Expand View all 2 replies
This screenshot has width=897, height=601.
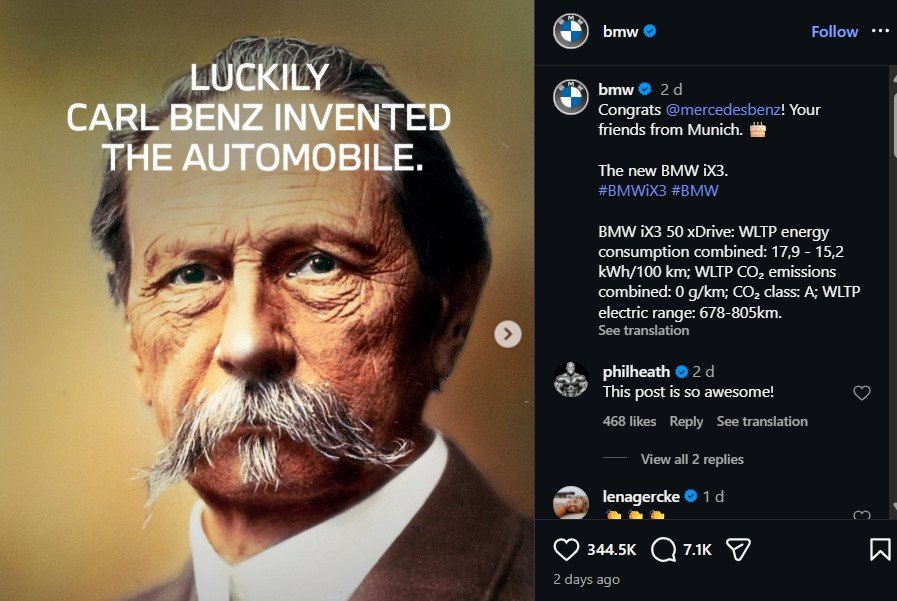[x=692, y=459]
